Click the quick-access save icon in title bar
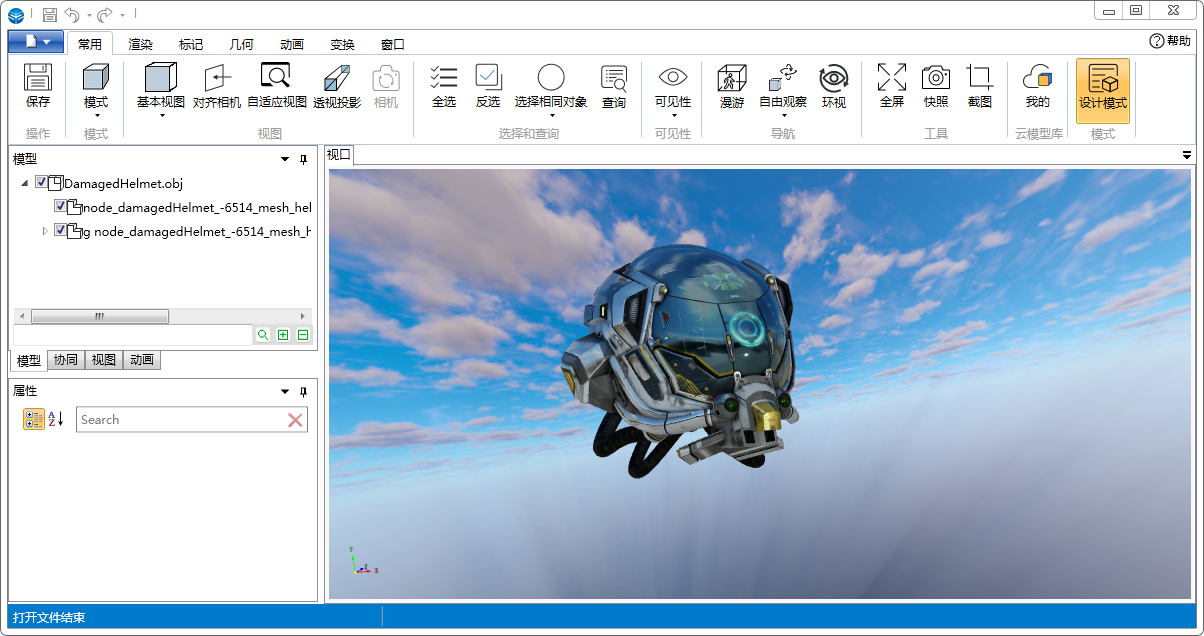 (50, 14)
